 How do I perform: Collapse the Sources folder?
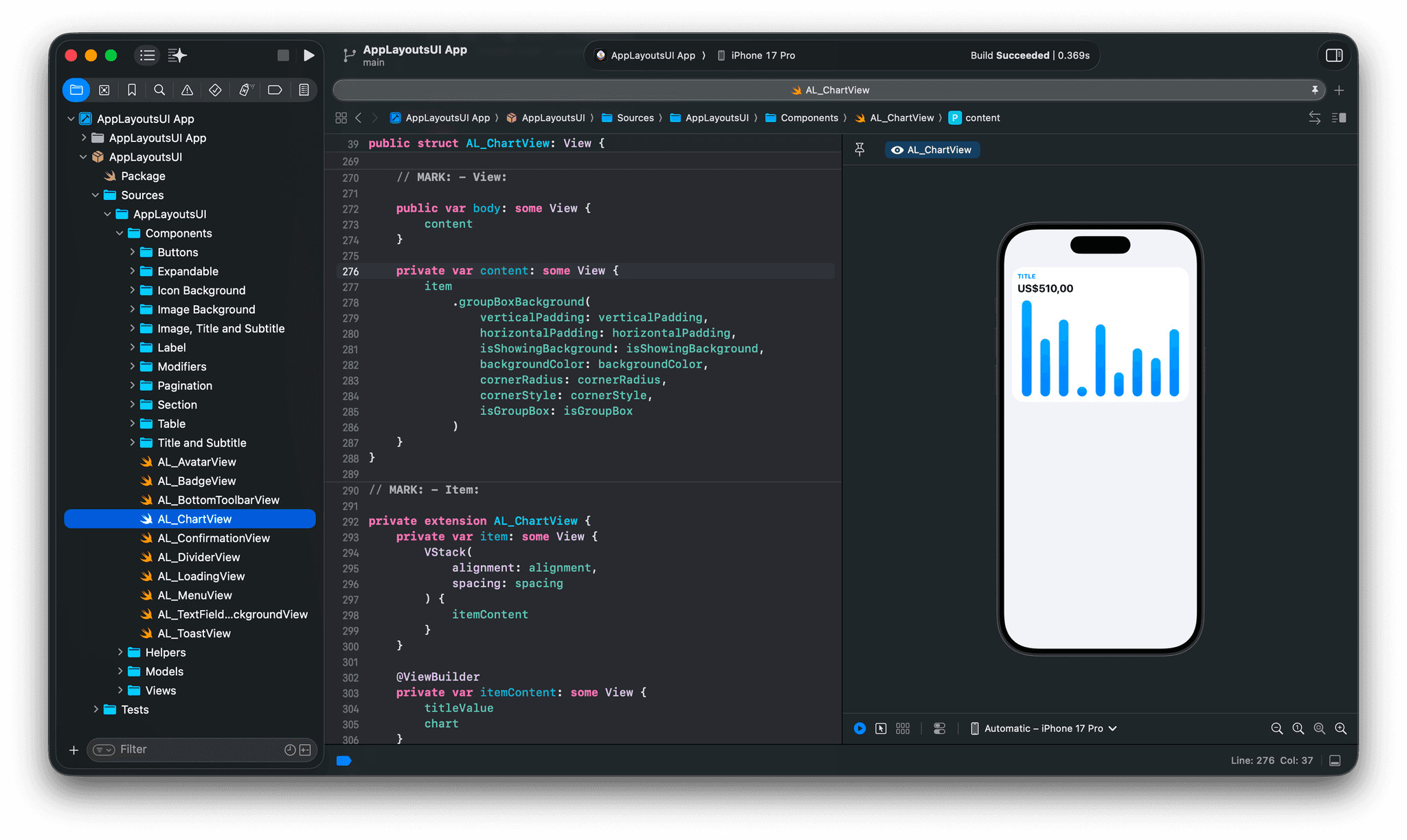95,195
